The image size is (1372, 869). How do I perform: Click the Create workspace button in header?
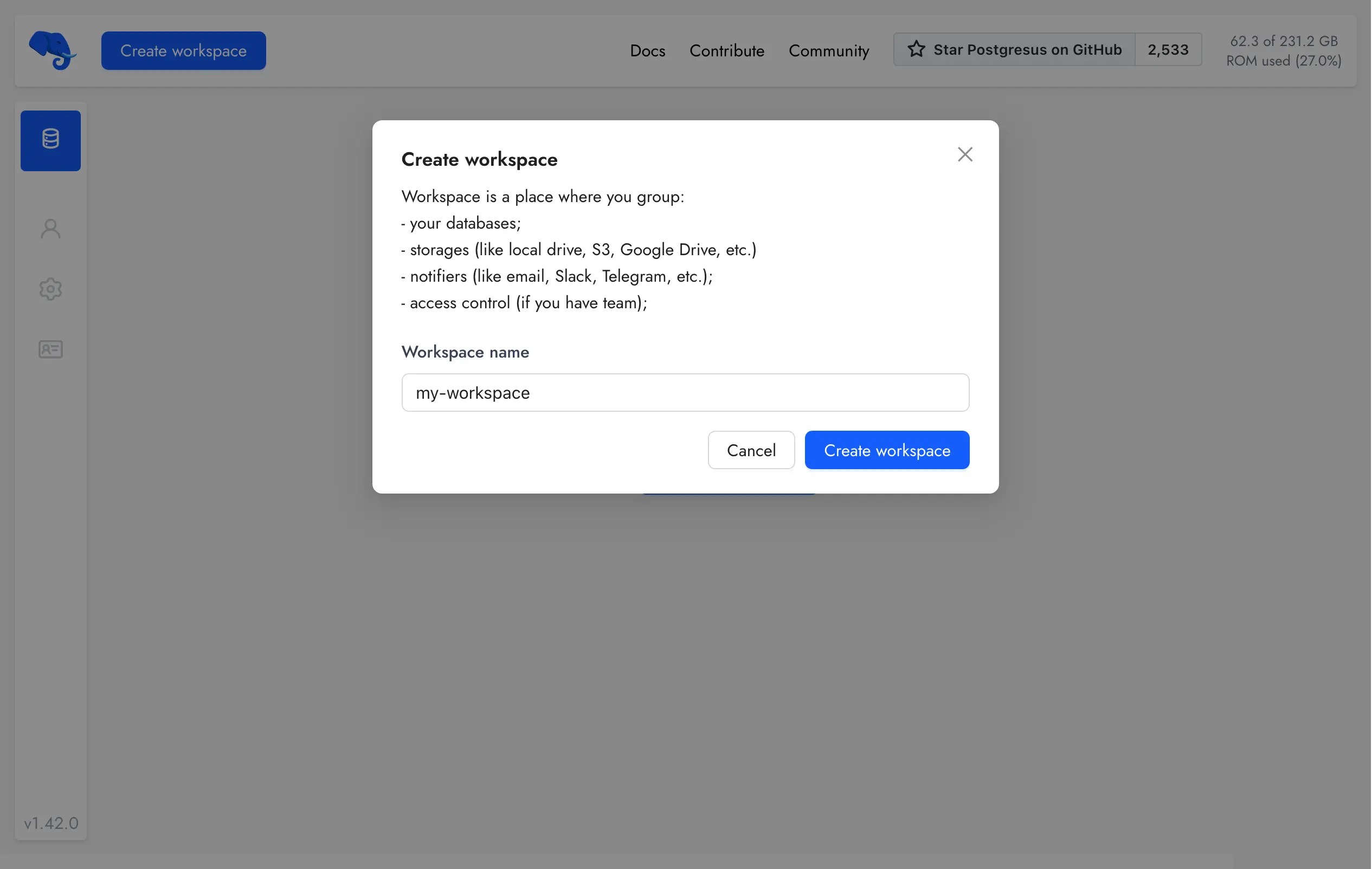[x=183, y=51]
